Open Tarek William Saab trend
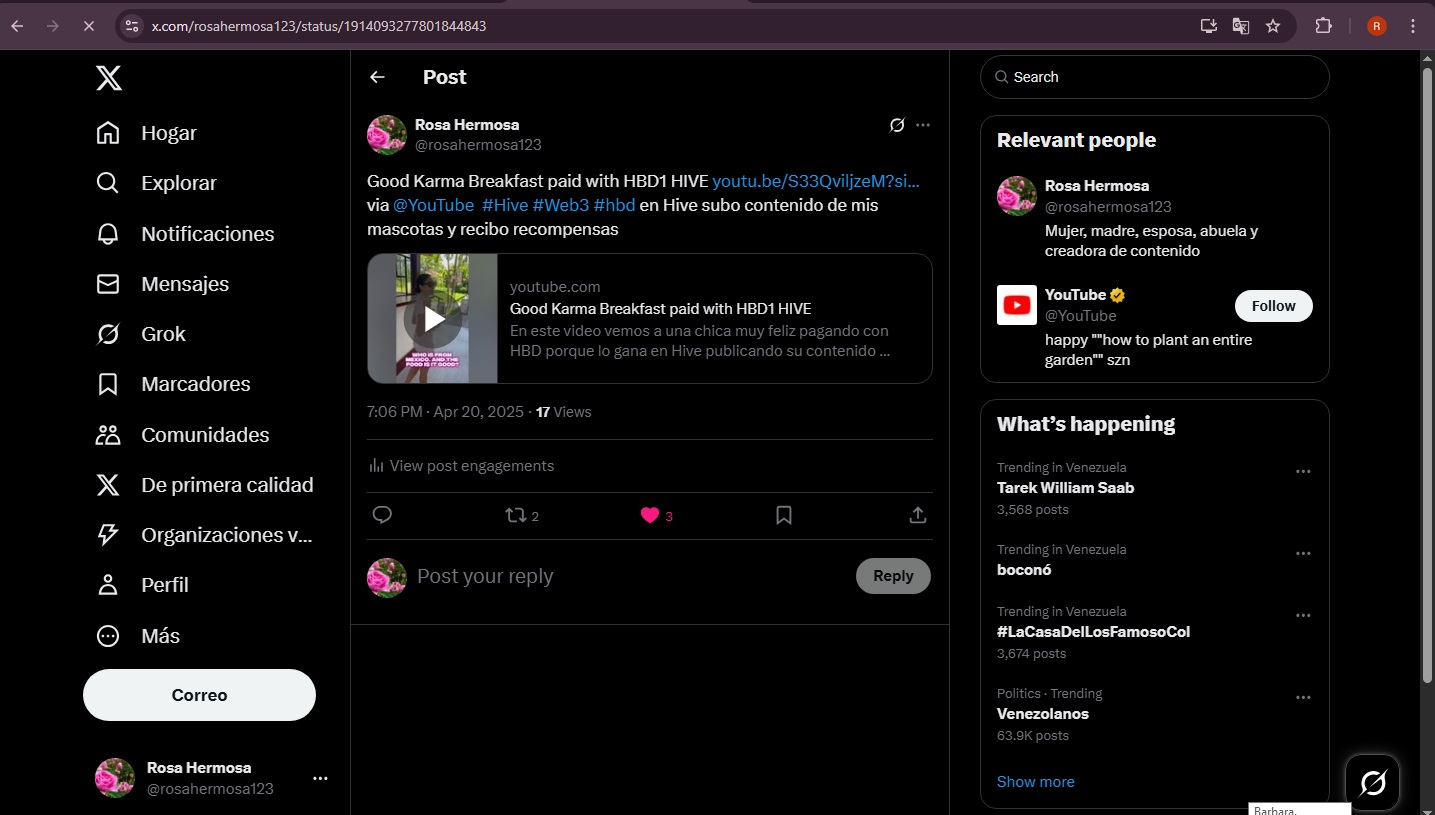 tap(1065, 488)
